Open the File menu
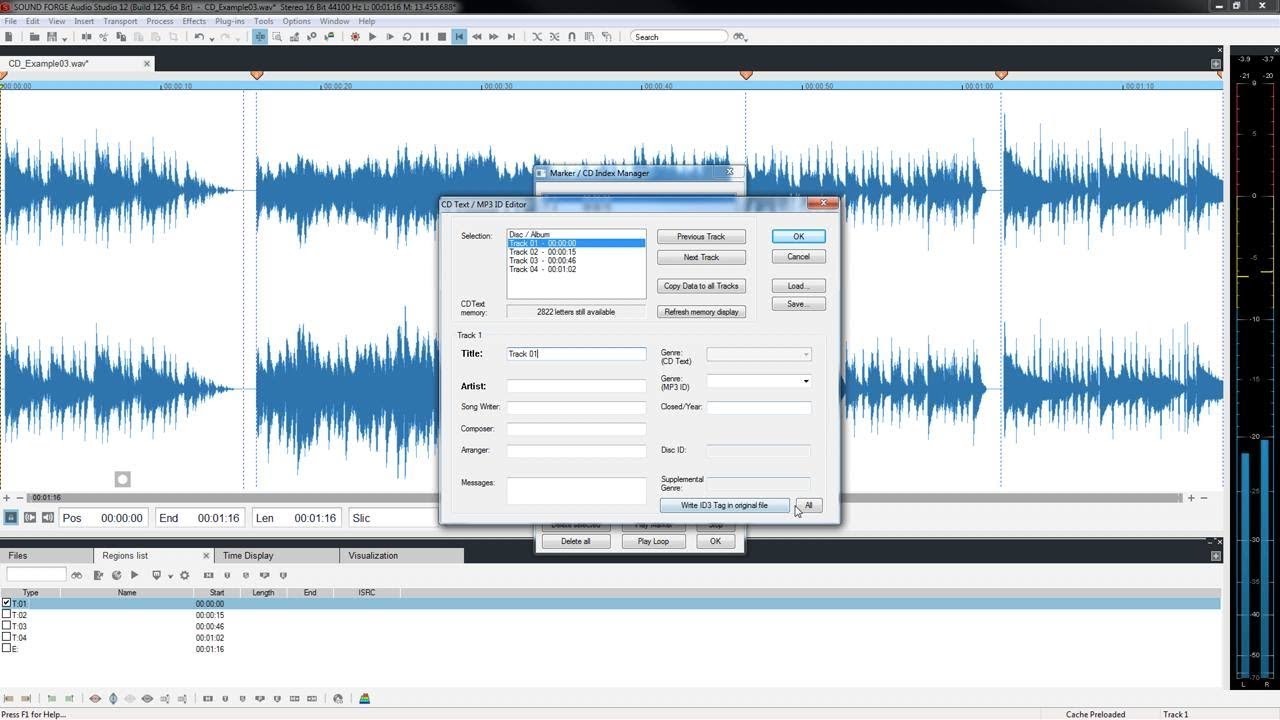Image resolution: width=1280 pixels, height=720 pixels. coord(10,21)
